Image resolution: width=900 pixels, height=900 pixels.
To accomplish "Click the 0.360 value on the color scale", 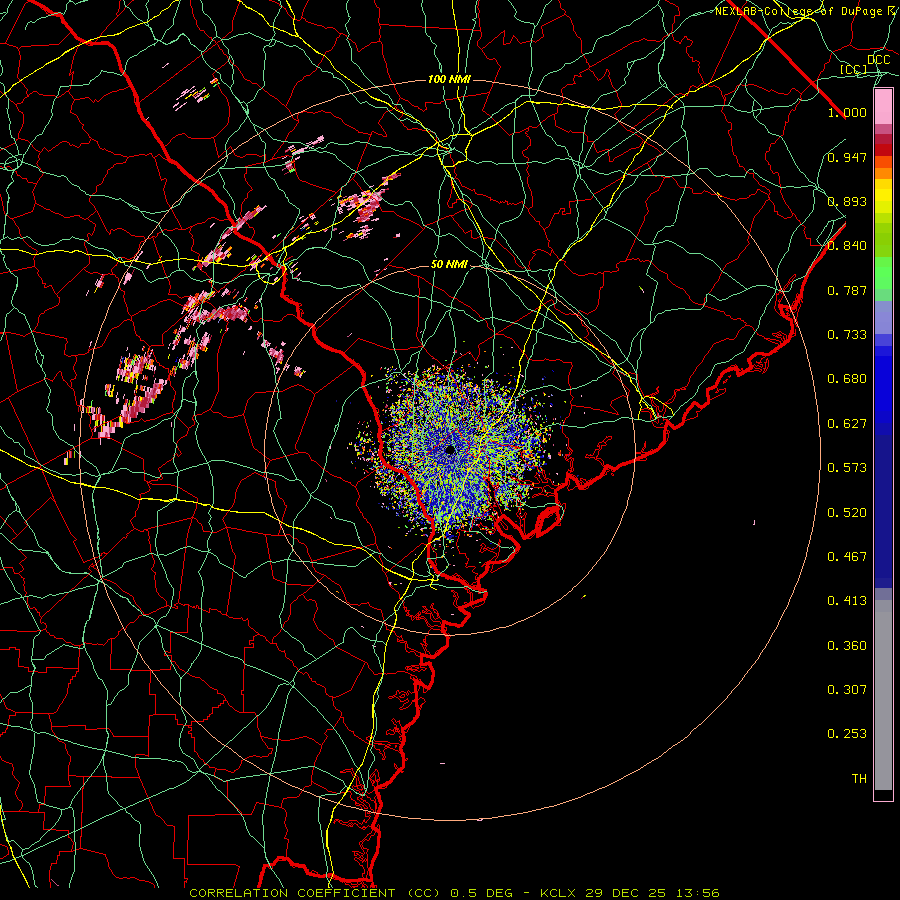I will point(847,646).
